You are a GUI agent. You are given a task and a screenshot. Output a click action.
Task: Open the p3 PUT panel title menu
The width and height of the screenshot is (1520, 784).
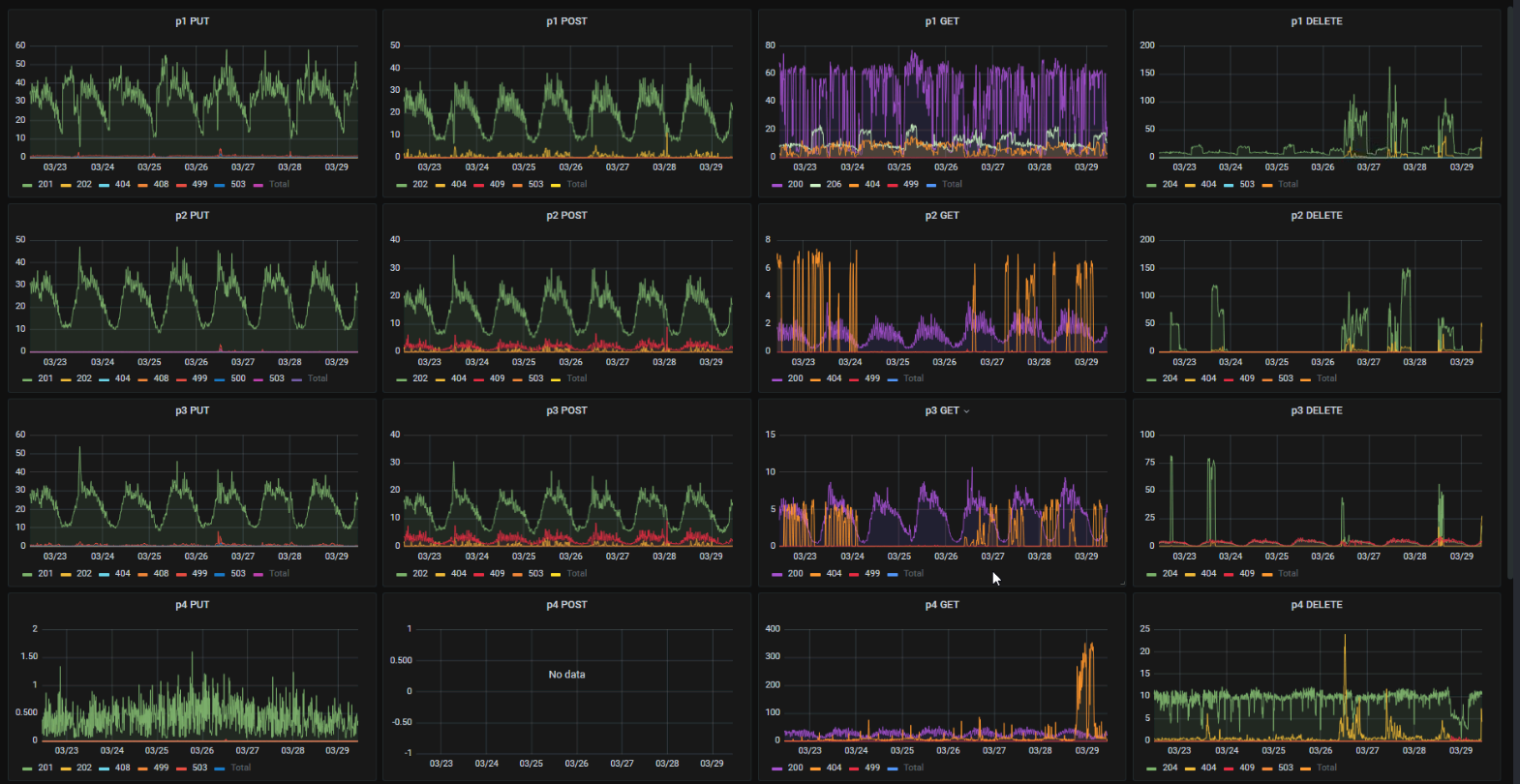[x=192, y=410]
